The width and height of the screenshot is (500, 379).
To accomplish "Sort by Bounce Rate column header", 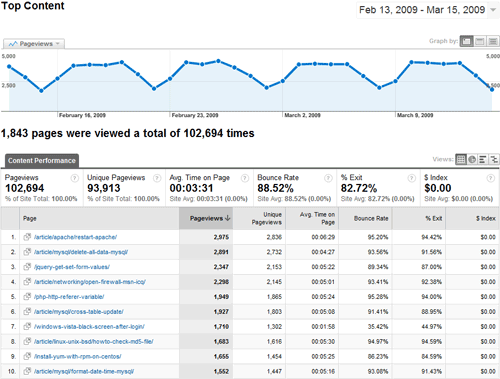I will coord(365,218).
